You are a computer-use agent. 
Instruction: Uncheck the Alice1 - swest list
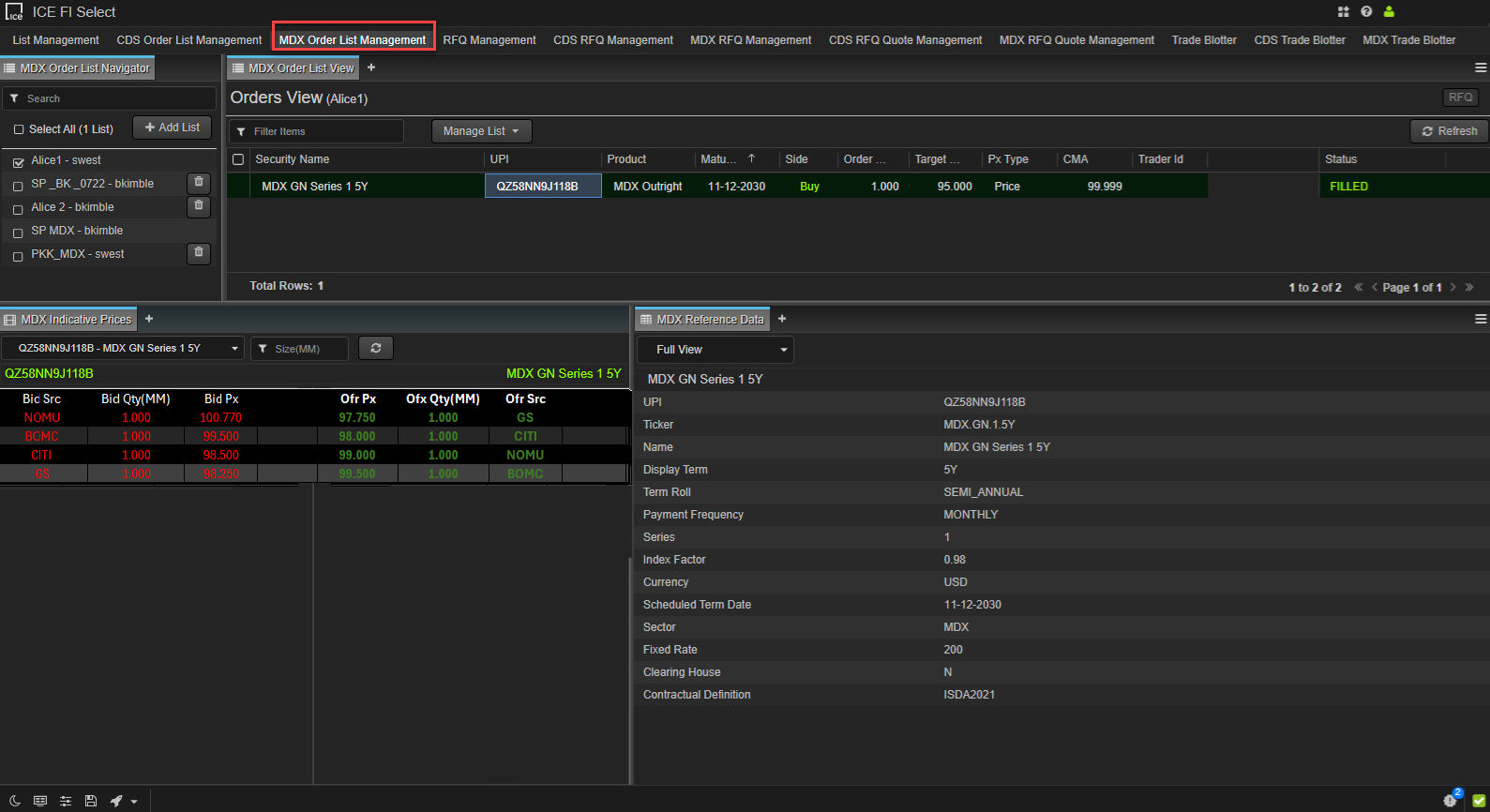(x=18, y=162)
